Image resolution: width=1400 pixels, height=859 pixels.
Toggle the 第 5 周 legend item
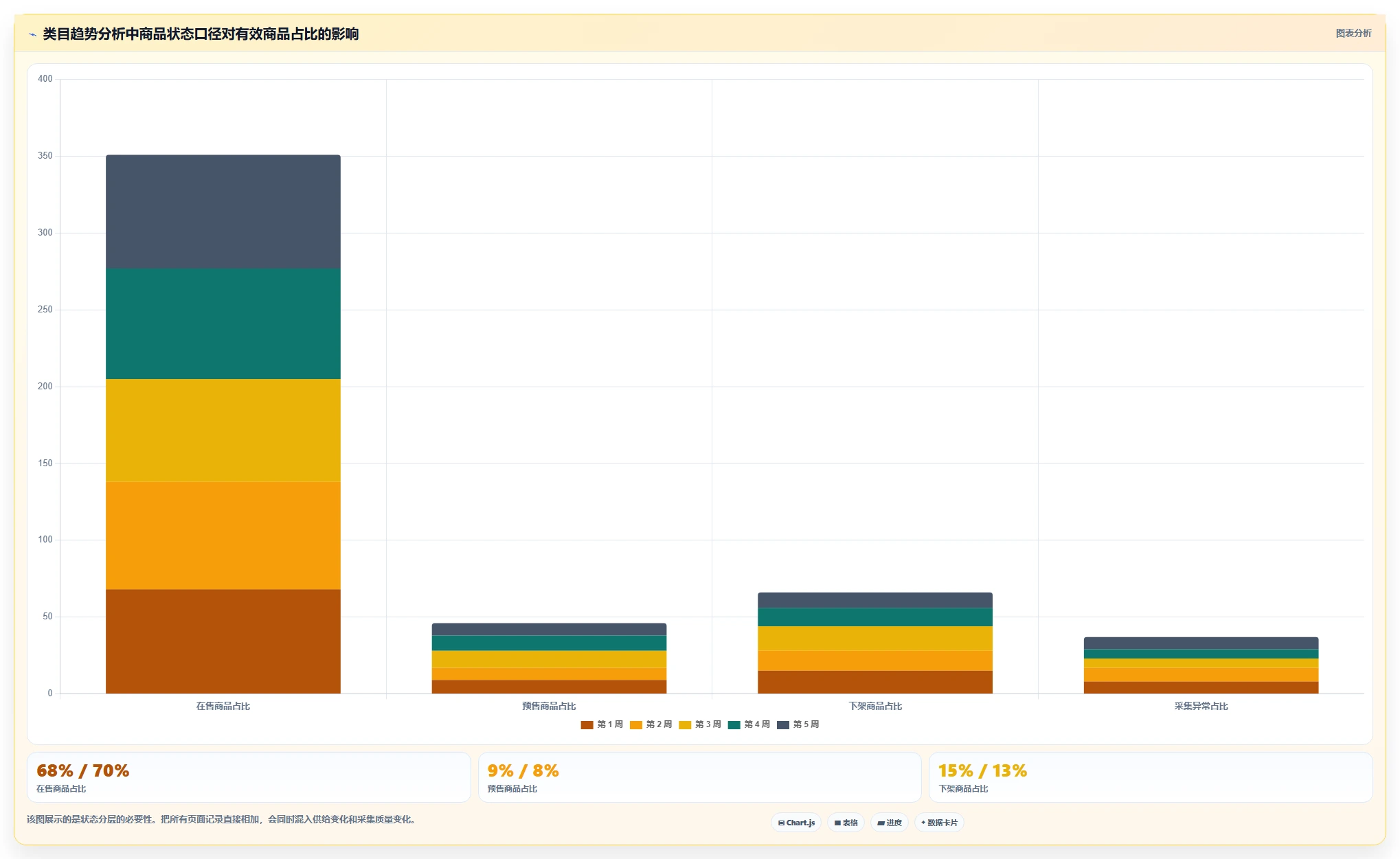coord(798,724)
